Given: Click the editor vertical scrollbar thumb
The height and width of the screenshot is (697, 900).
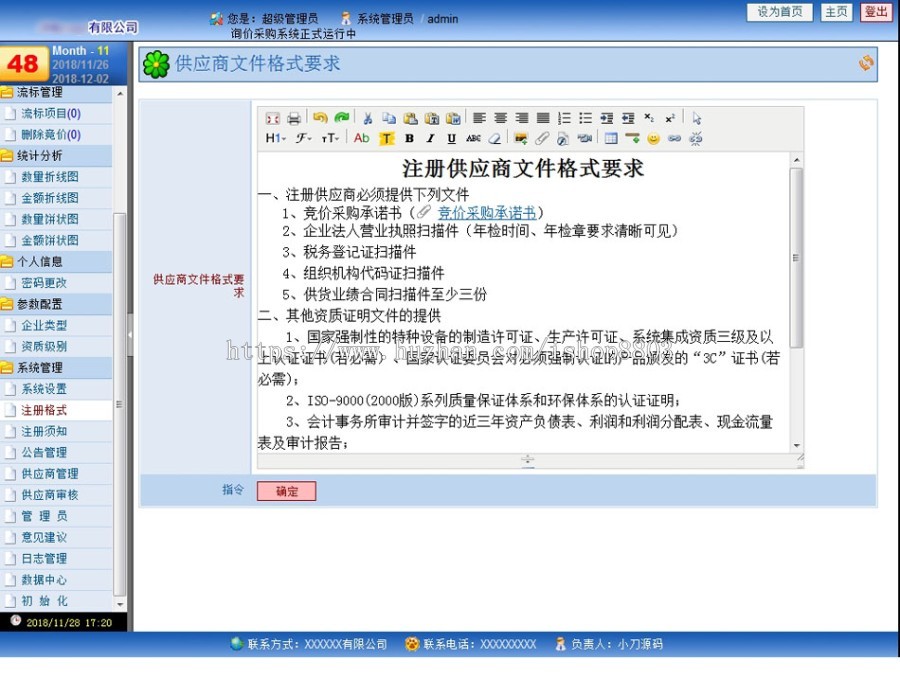Looking at the screenshot, I should (x=796, y=257).
